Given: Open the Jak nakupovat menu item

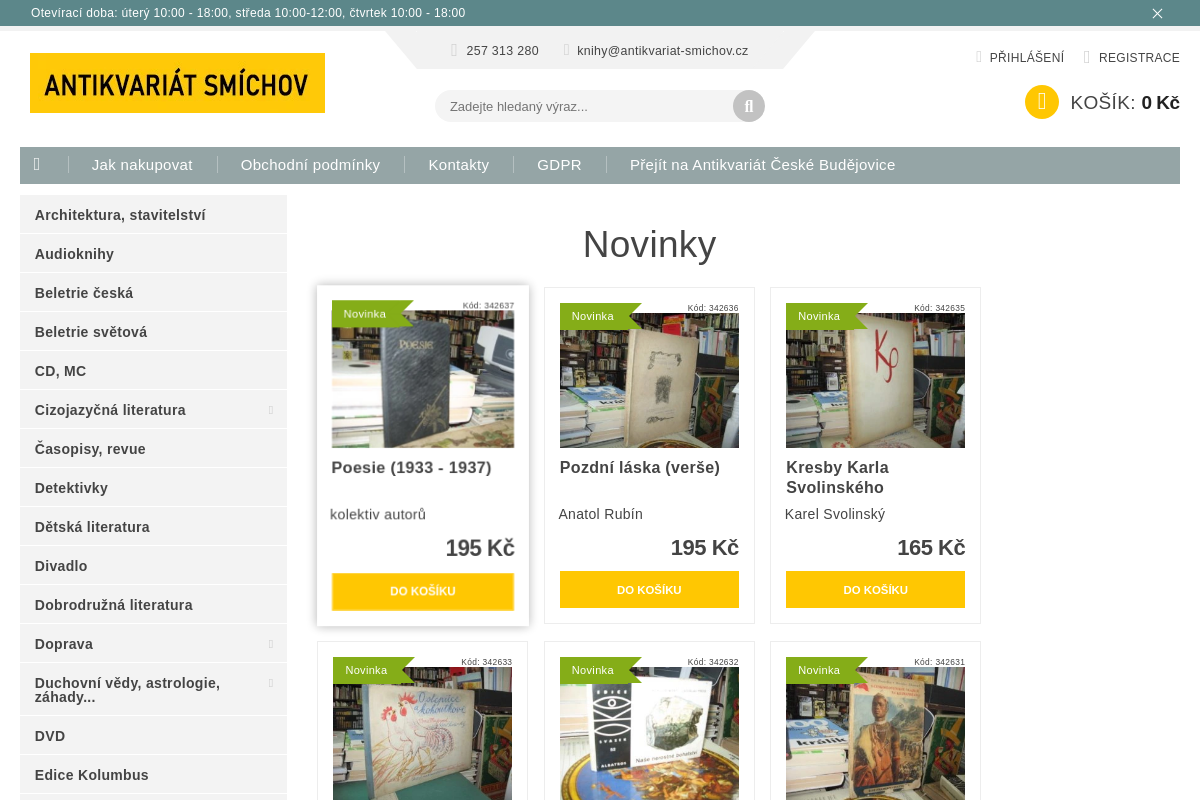Looking at the screenshot, I should click(x=142, y=165).
